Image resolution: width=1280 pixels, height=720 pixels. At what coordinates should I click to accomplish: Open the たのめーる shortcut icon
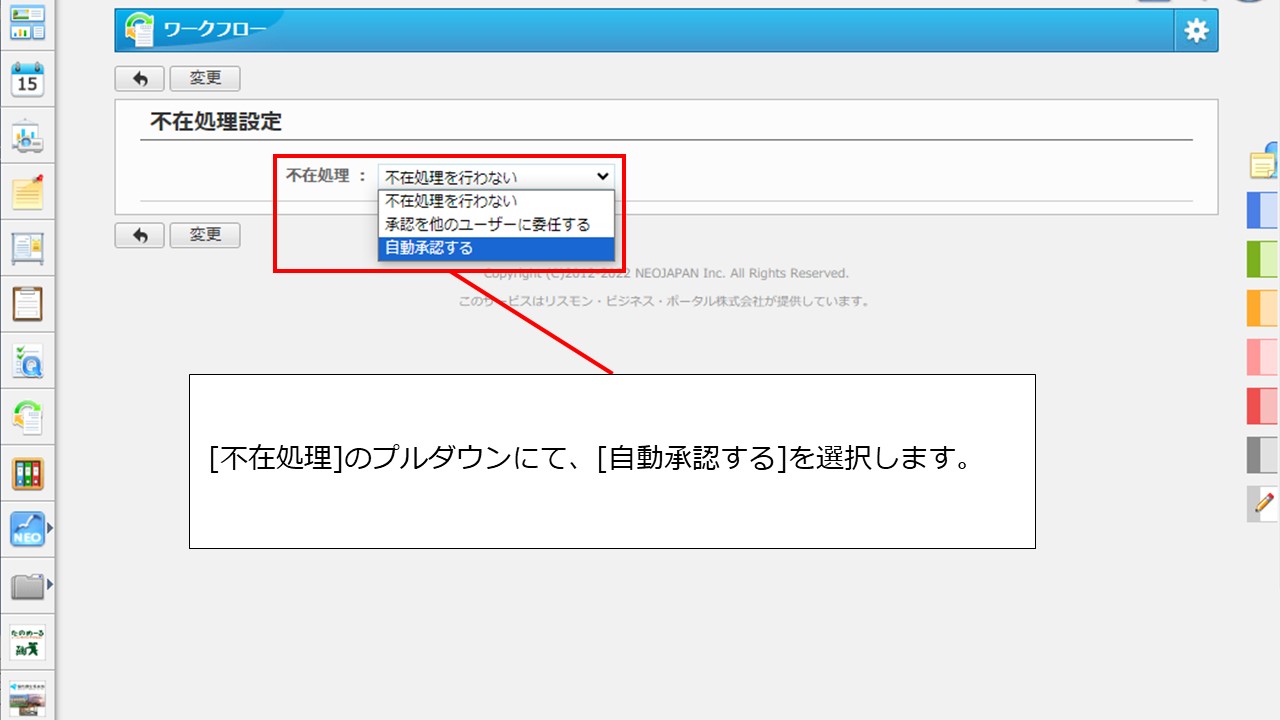click(27, 642)
